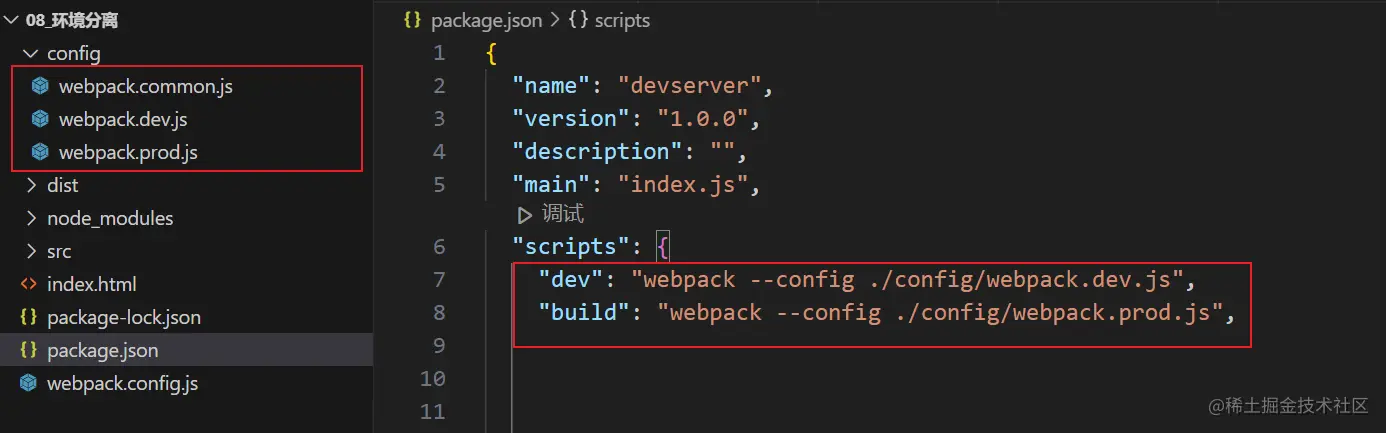Collapse the 08_环境分离 root folder chevron

[x=12, y=20]
